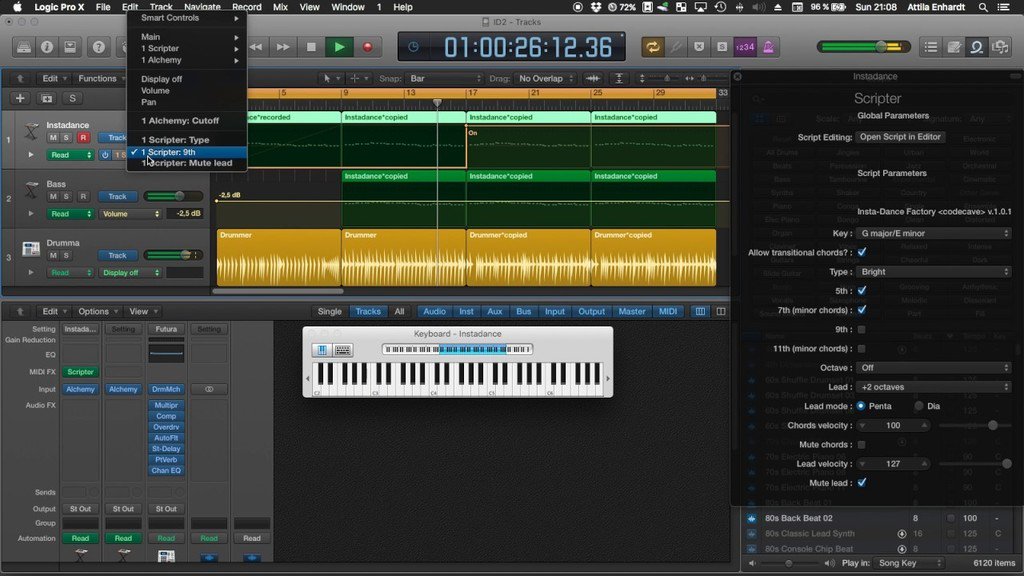1024x576 pixels.
Task: Expand the Bass track automation disclosure triangle
Action: [x=31, y=214]
